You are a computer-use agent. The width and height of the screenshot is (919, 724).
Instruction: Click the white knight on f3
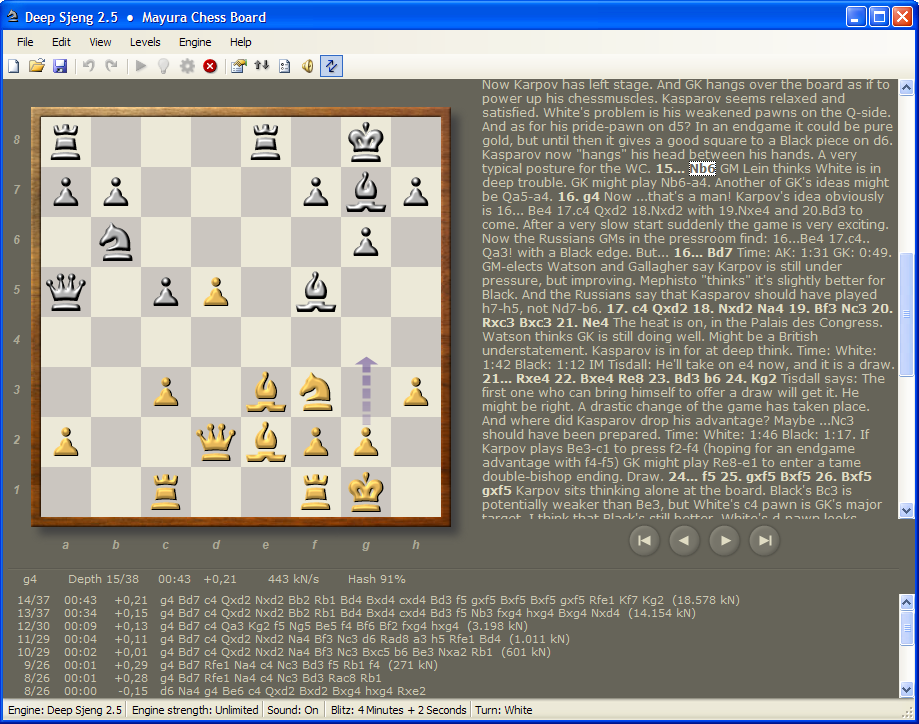316,392
